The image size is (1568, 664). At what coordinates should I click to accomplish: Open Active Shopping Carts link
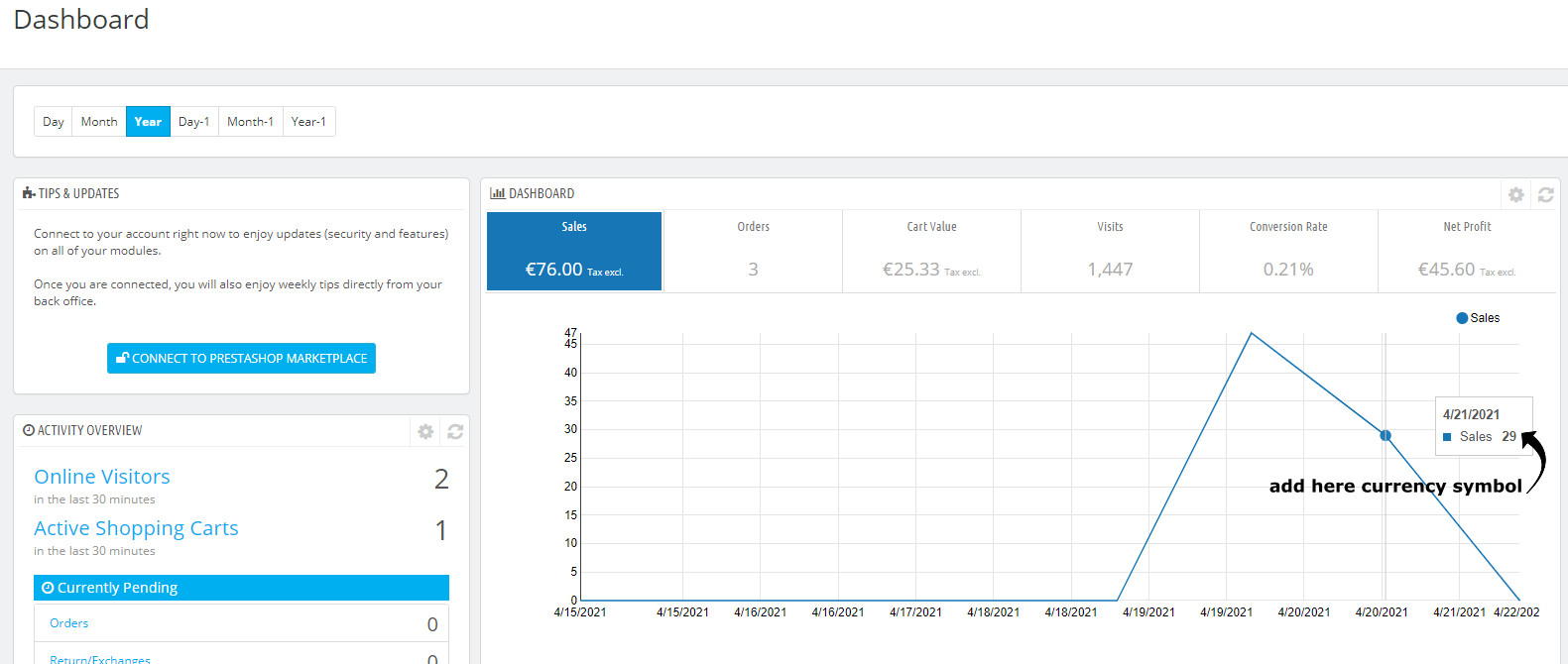click(136, 528)
